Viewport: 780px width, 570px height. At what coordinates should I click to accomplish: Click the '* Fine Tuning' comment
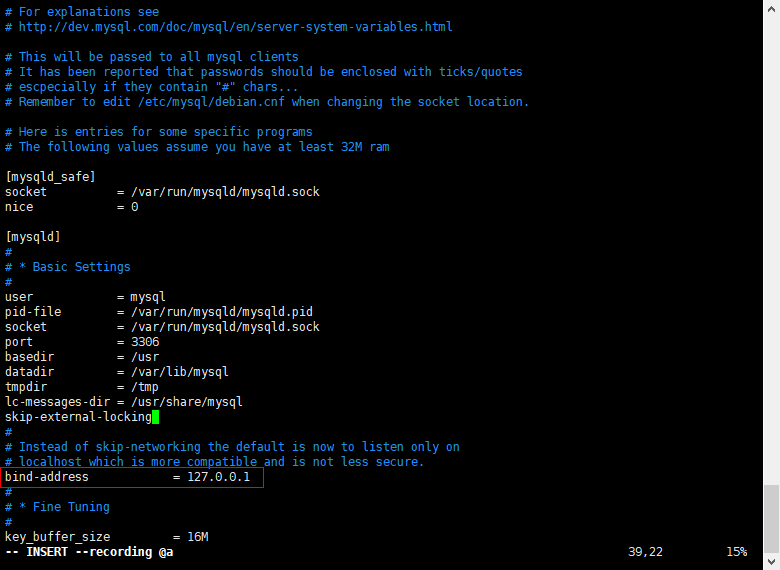point(57,507)
